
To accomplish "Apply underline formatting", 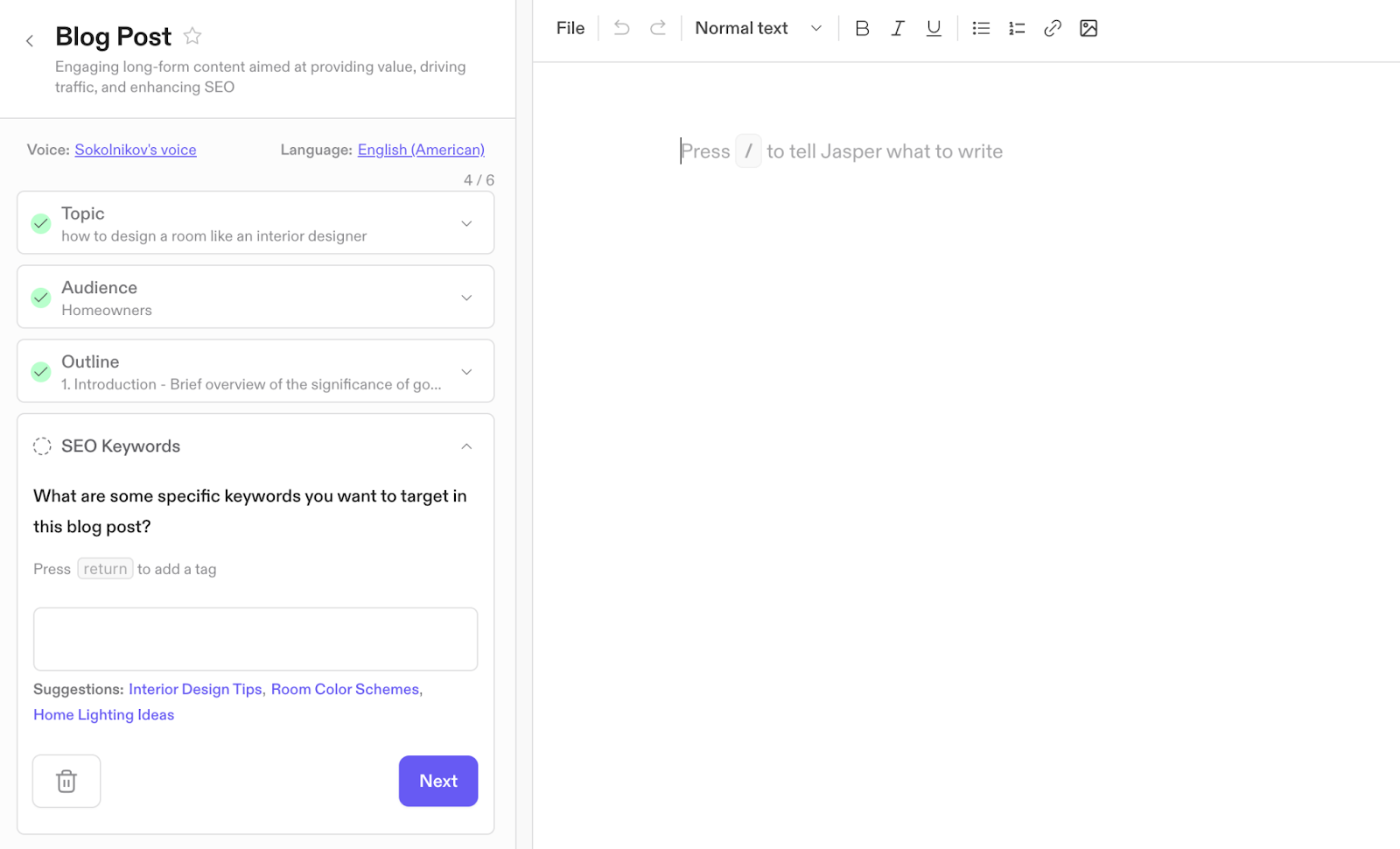I will (x=934, y=27).
